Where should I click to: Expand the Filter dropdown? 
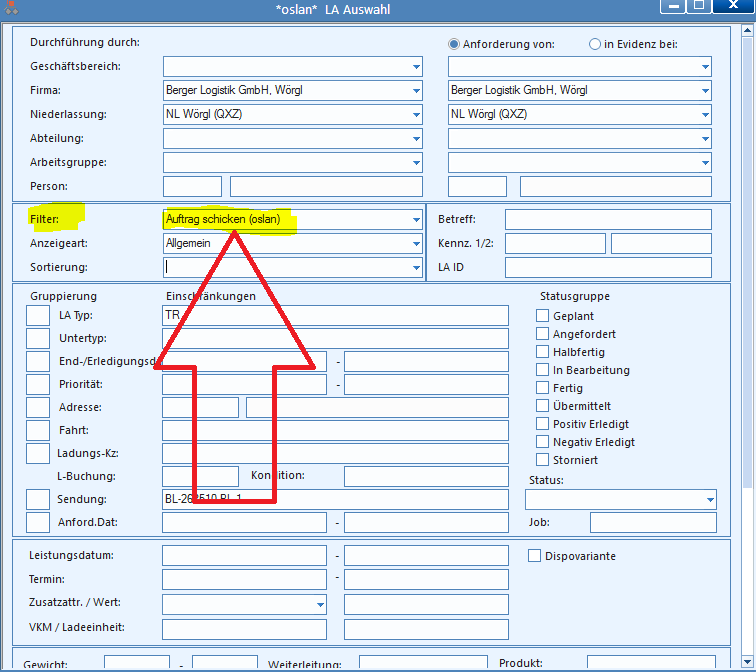click(416, 219)
